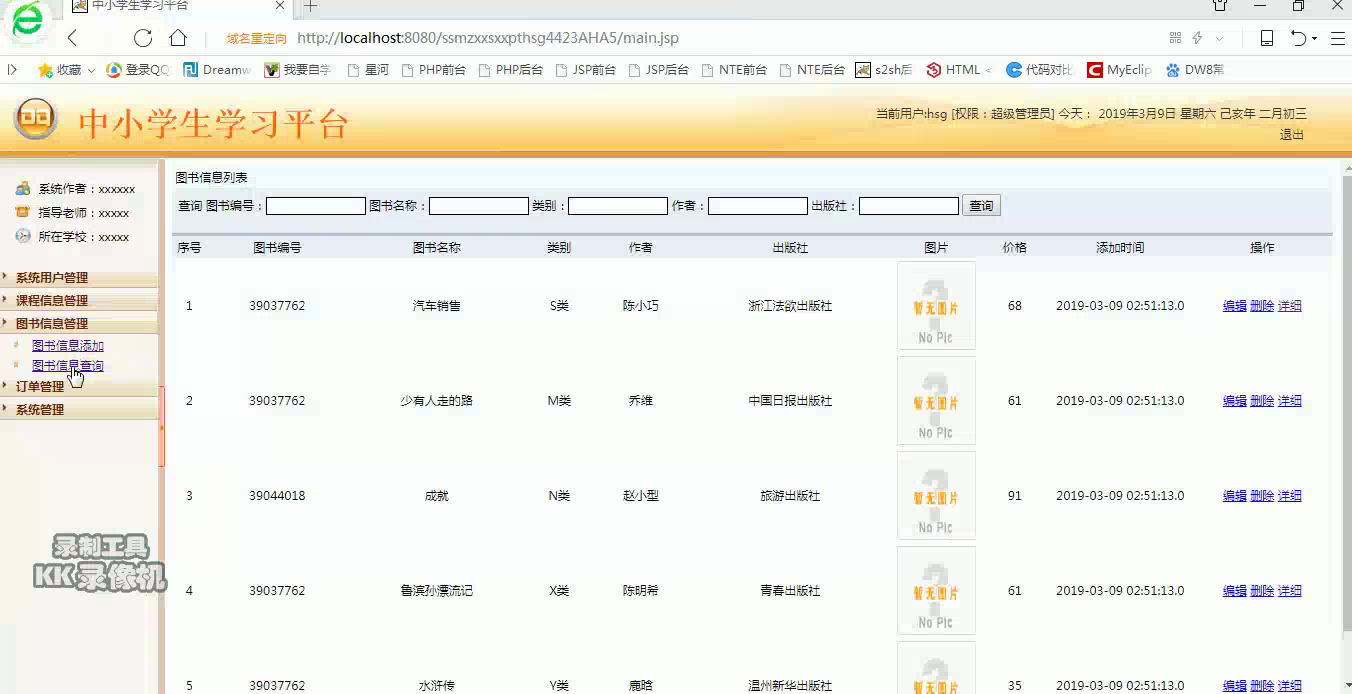Click the 查询 search button

pyautogui.click(x=981, y=206)
